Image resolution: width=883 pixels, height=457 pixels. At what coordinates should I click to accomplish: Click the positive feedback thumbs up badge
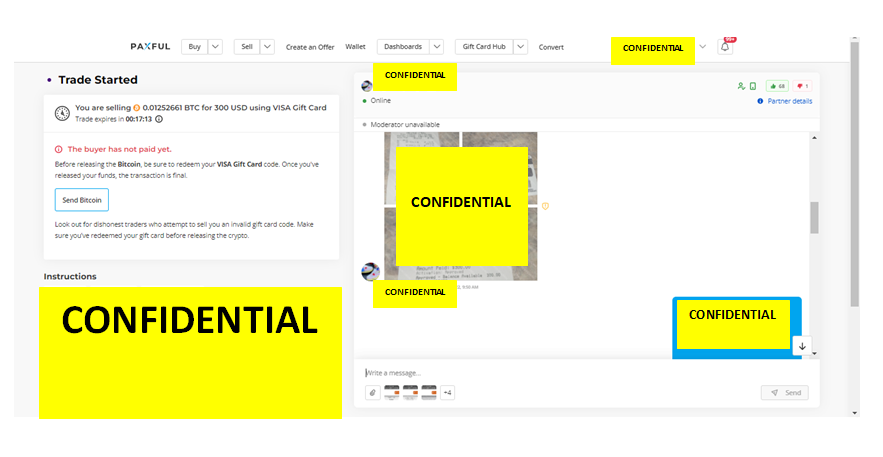777,86
